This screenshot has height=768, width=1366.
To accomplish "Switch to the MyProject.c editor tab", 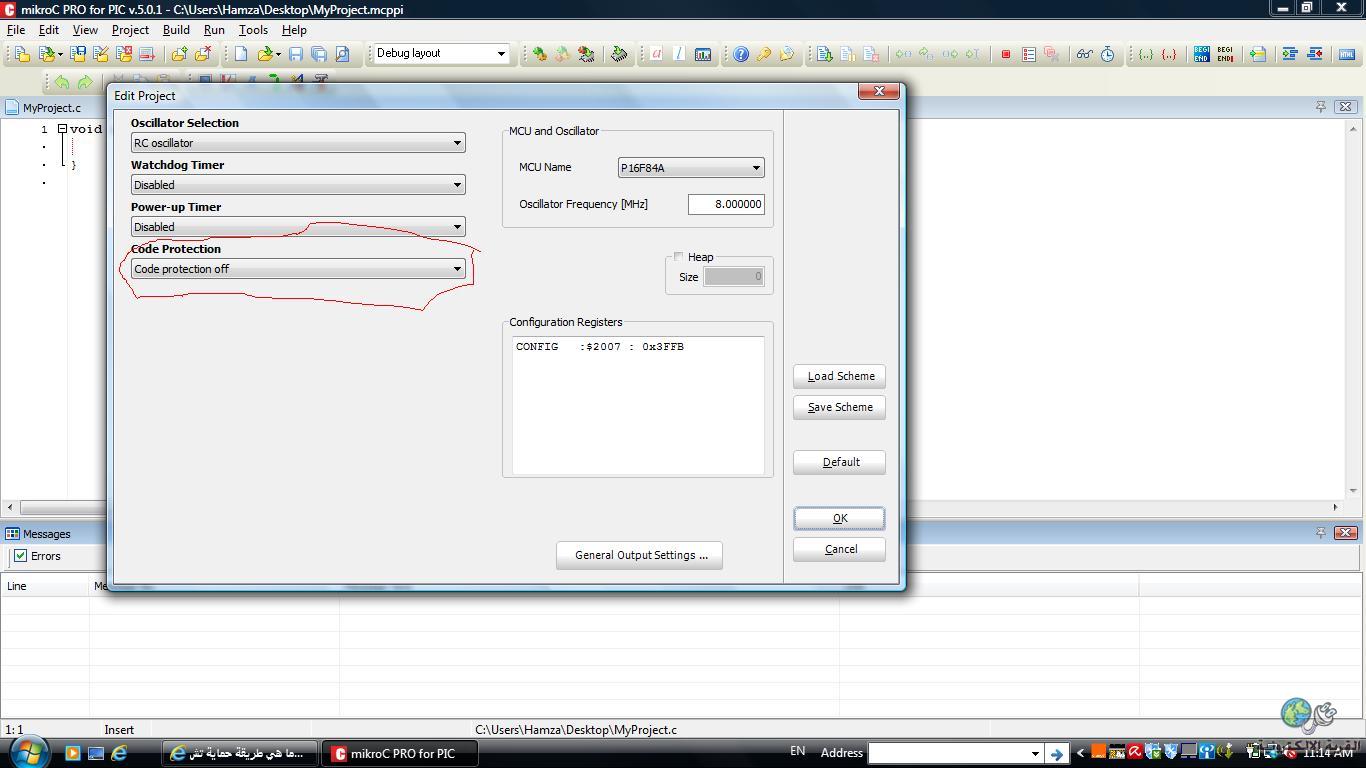I will coord(44,107).
